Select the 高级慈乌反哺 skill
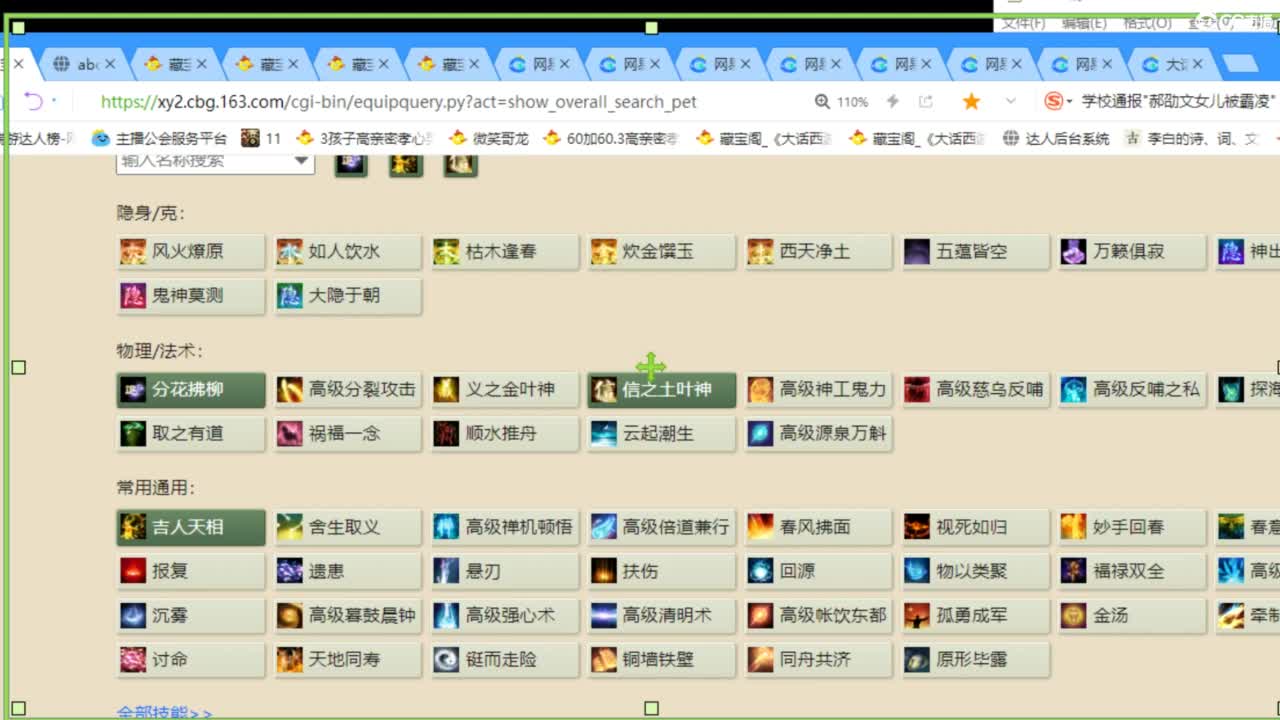 point(976,390)
